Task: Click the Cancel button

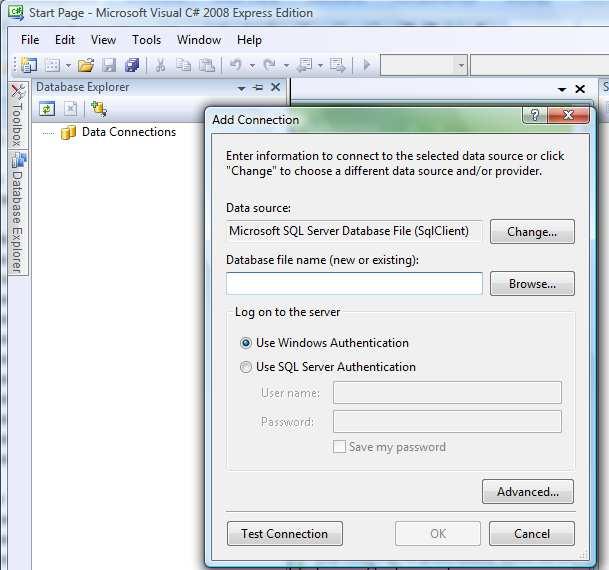Action: click(x=532, y=534)
